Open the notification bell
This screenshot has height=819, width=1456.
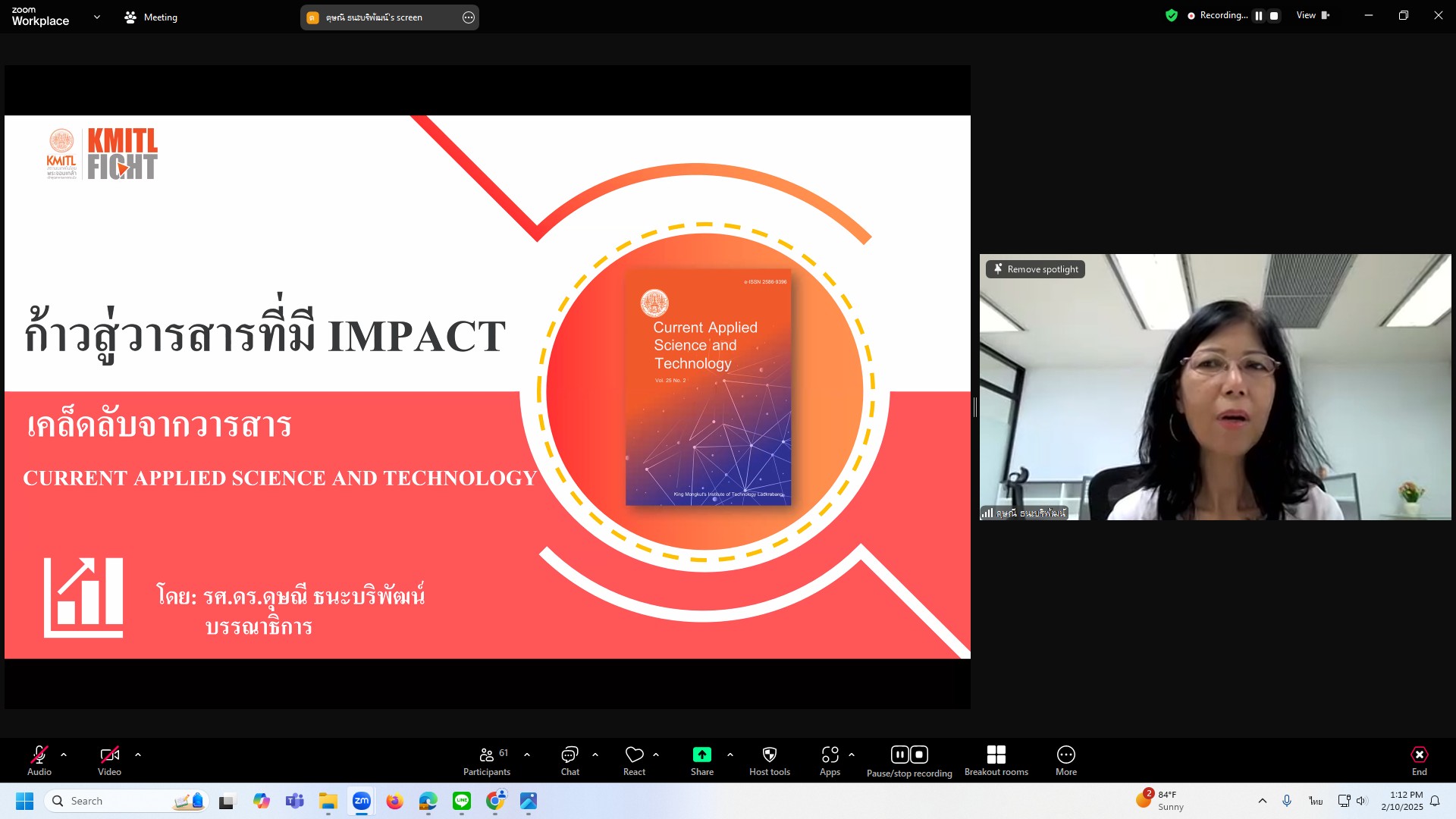coord(1435,801)
